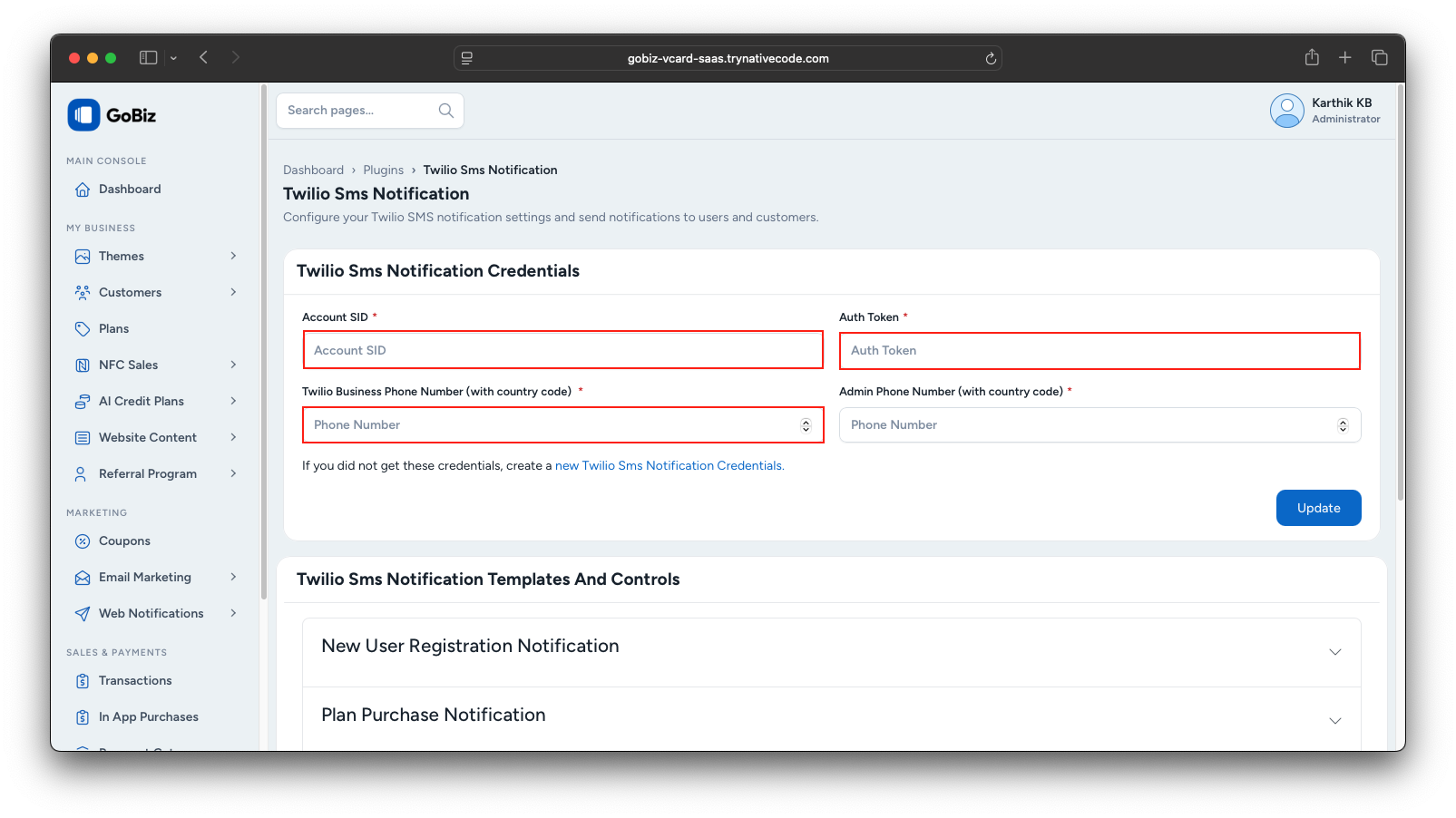Focus the Auth Token input field
This screenshot has width=1456, height=818.
[x=1099, y=351]
